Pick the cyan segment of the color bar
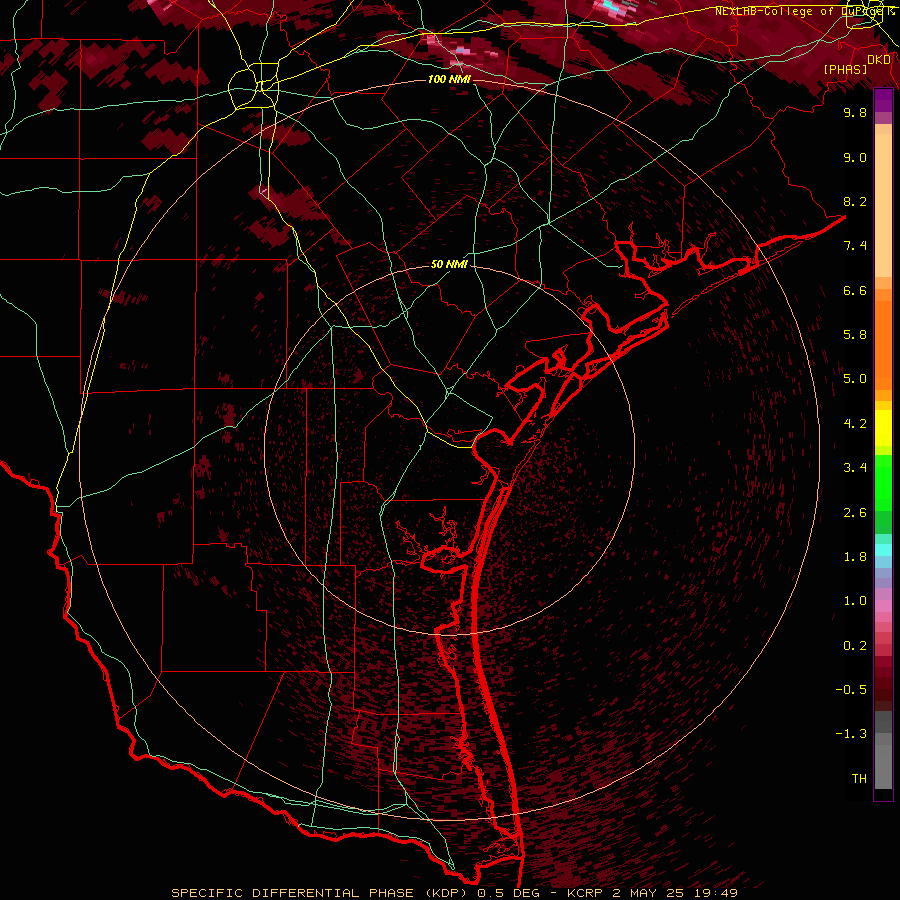The height and width of the screenshot is (900, 900). click(883, 550)
